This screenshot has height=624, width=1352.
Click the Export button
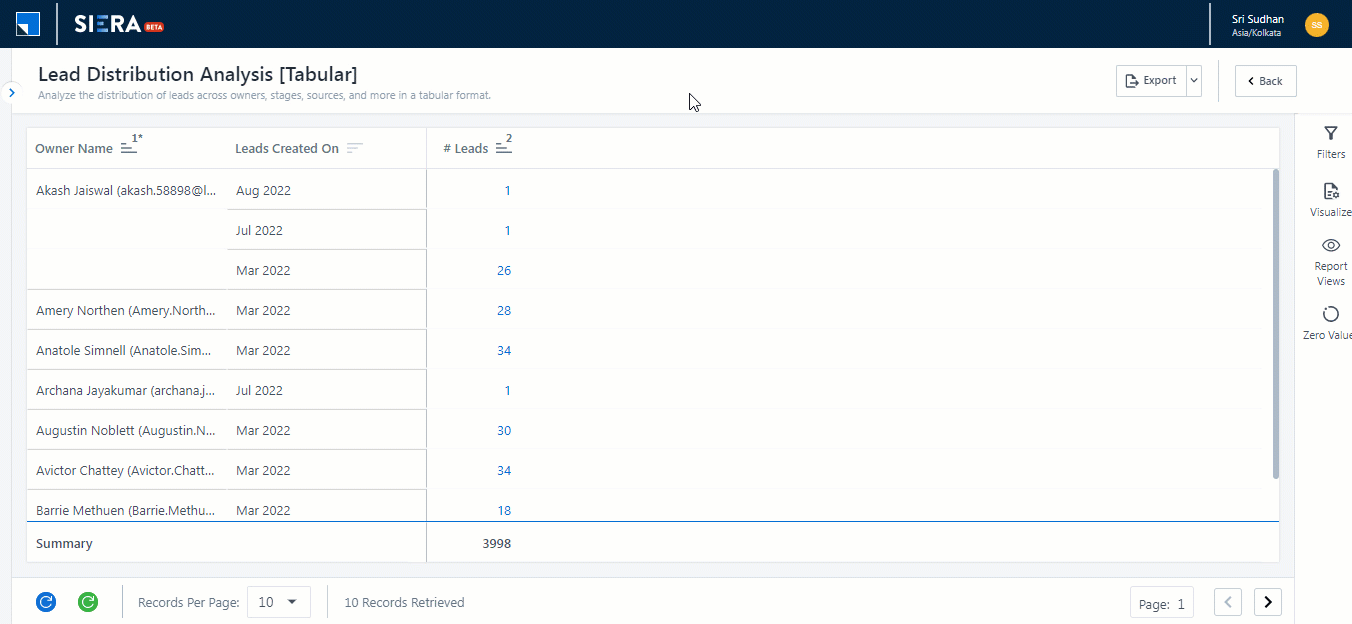pos(1151,81)
